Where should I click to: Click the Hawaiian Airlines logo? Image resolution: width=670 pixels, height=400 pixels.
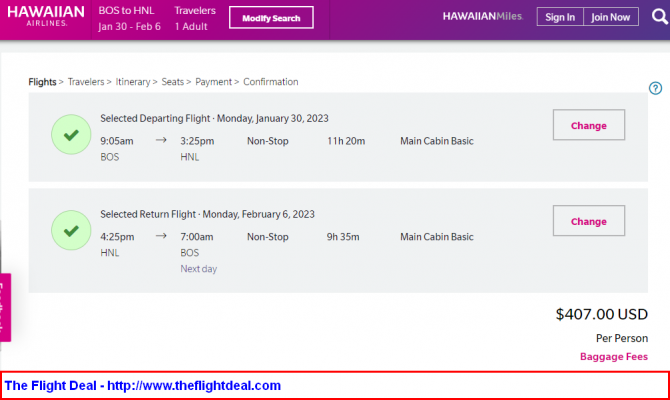pos(46,16)
